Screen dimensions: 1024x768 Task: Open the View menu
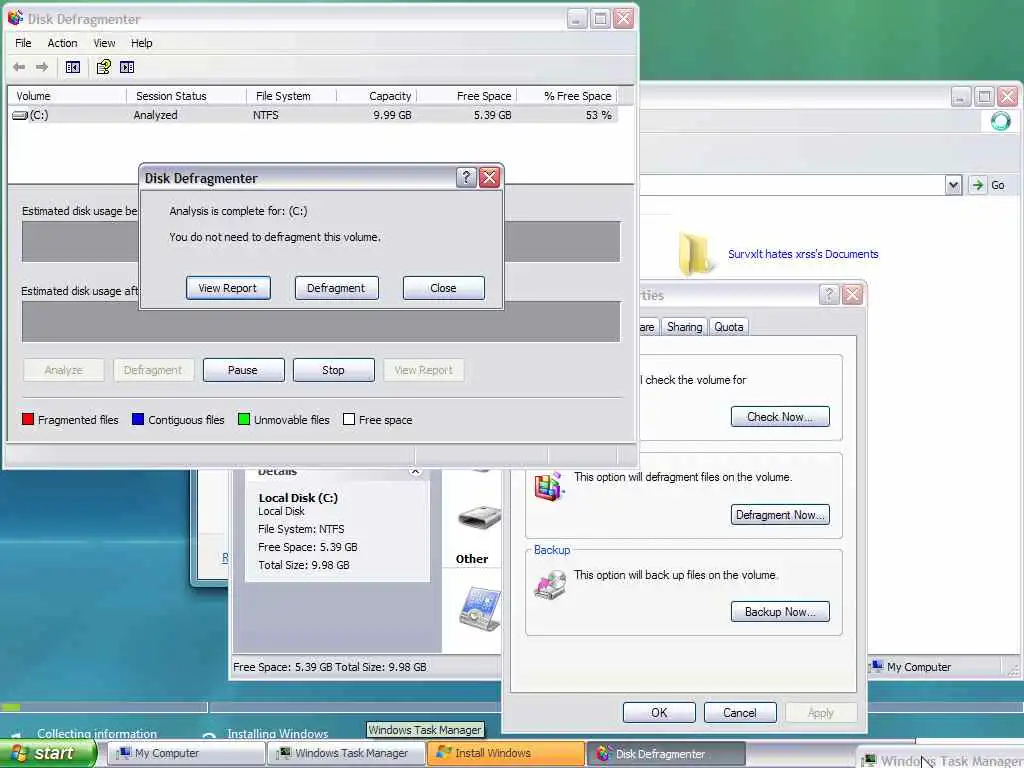104,43
